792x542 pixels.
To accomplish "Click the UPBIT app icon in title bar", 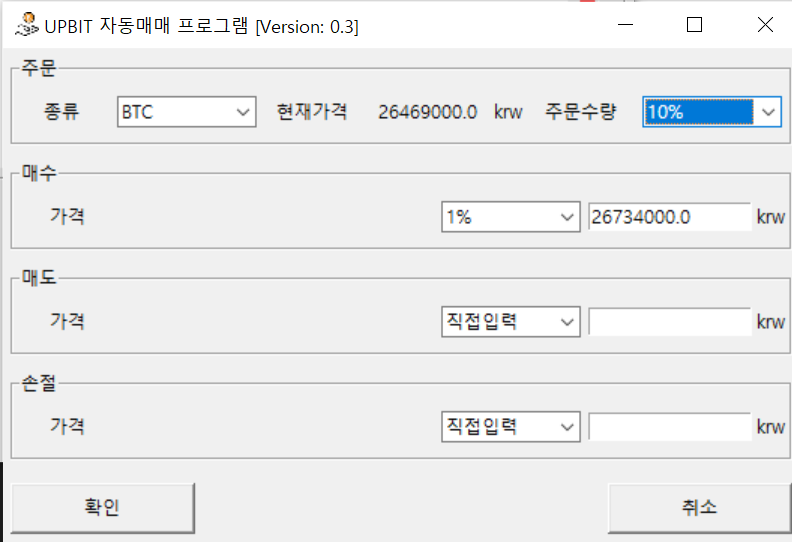I will (27, 25).
